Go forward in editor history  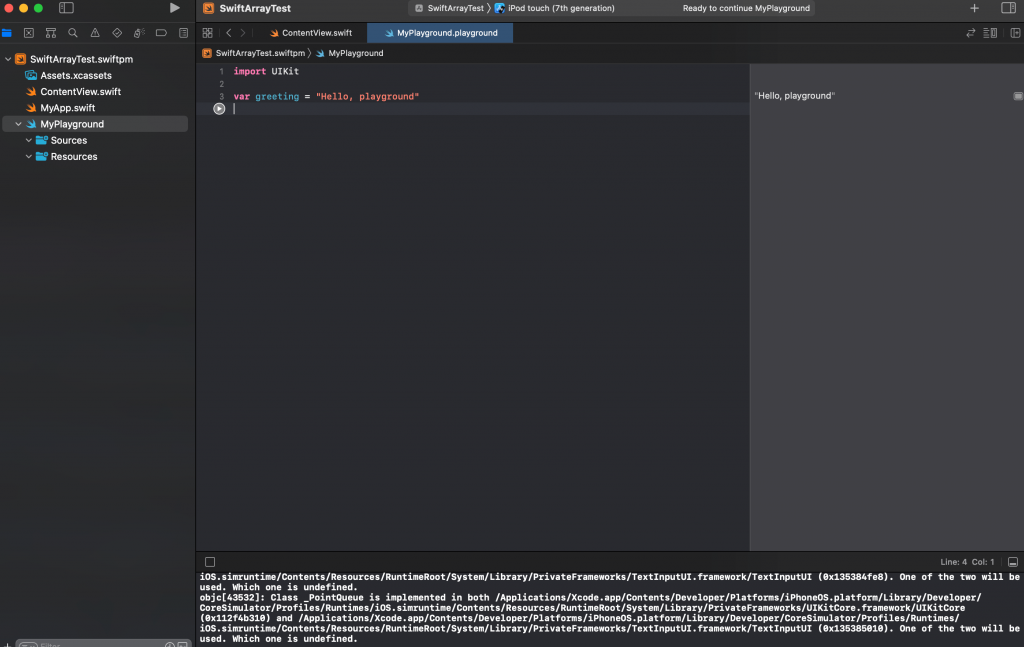coord(243,33)
